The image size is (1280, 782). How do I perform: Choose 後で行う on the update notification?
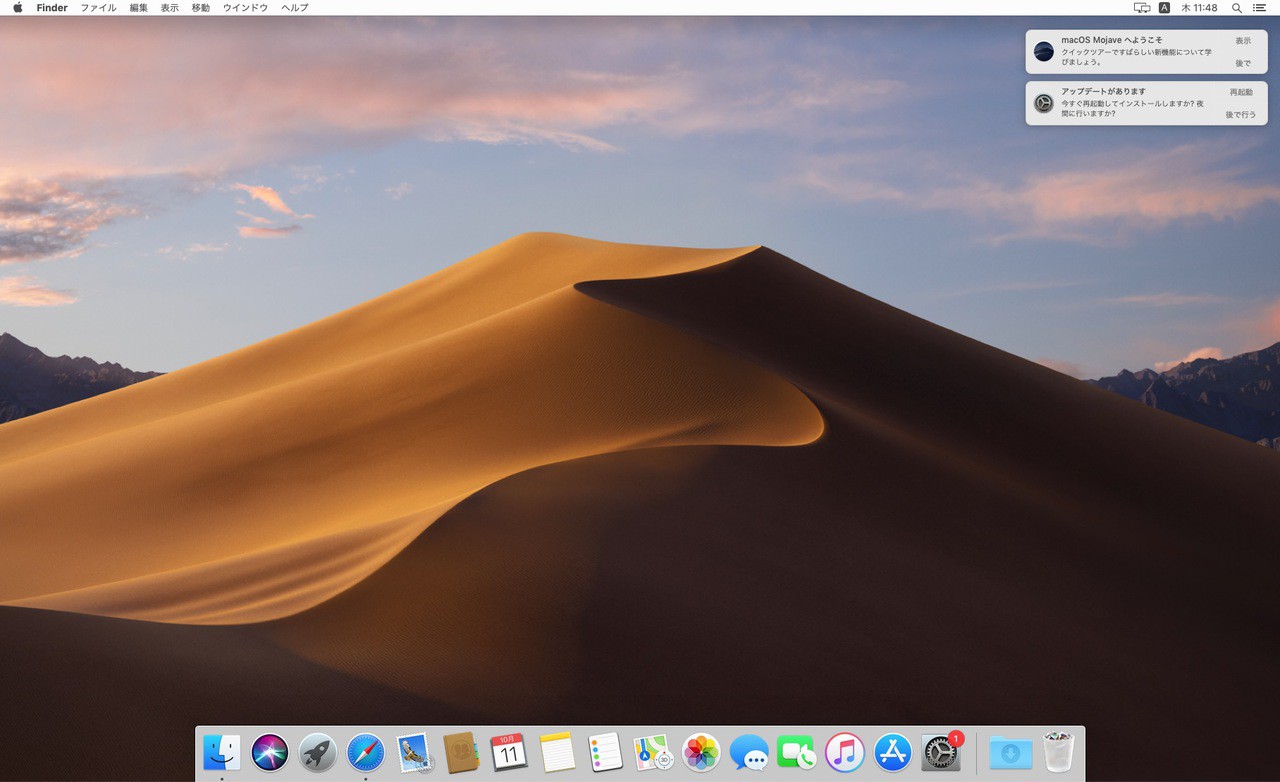click(1241, 115)
